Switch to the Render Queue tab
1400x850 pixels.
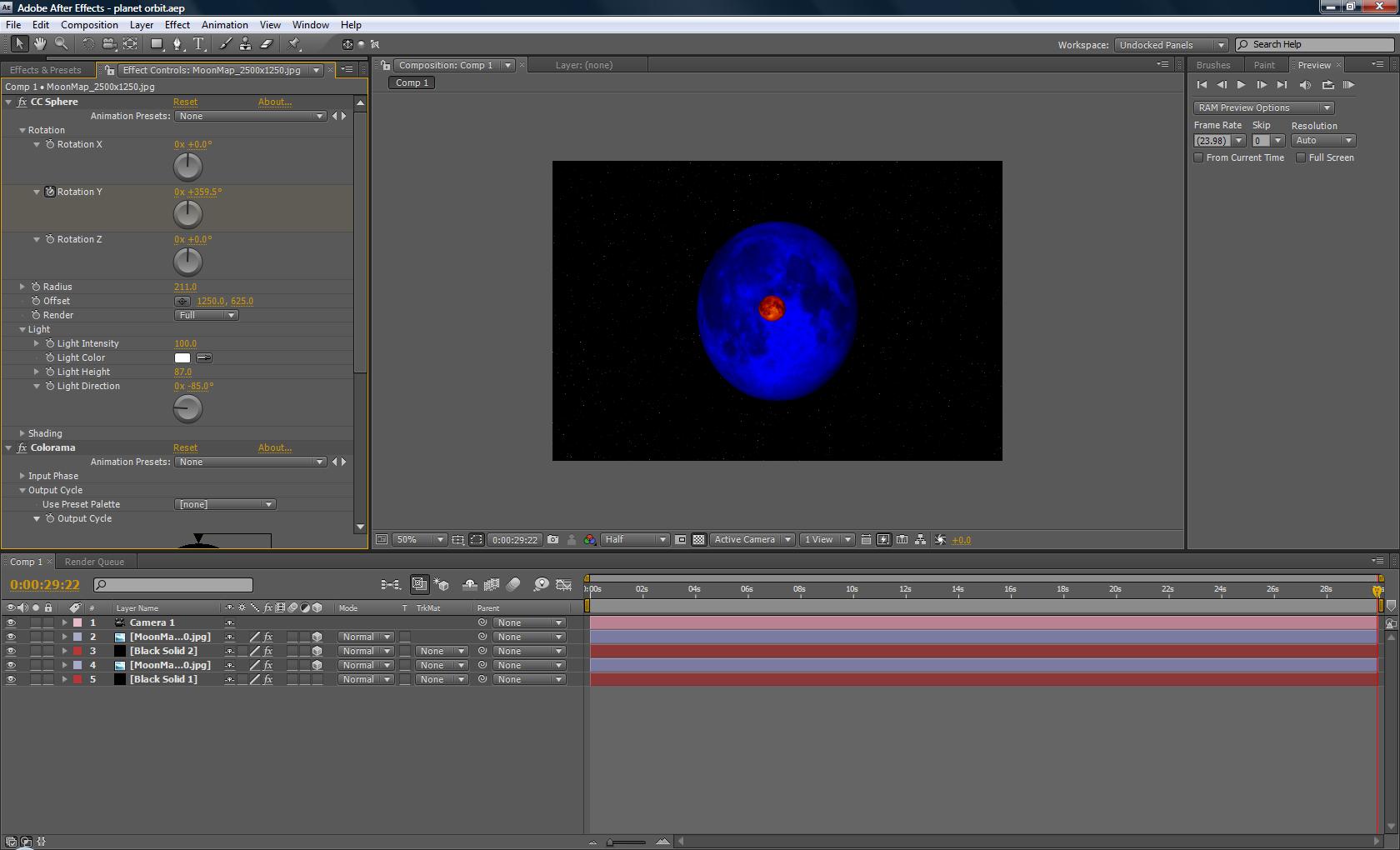click(x=94, y=562)
